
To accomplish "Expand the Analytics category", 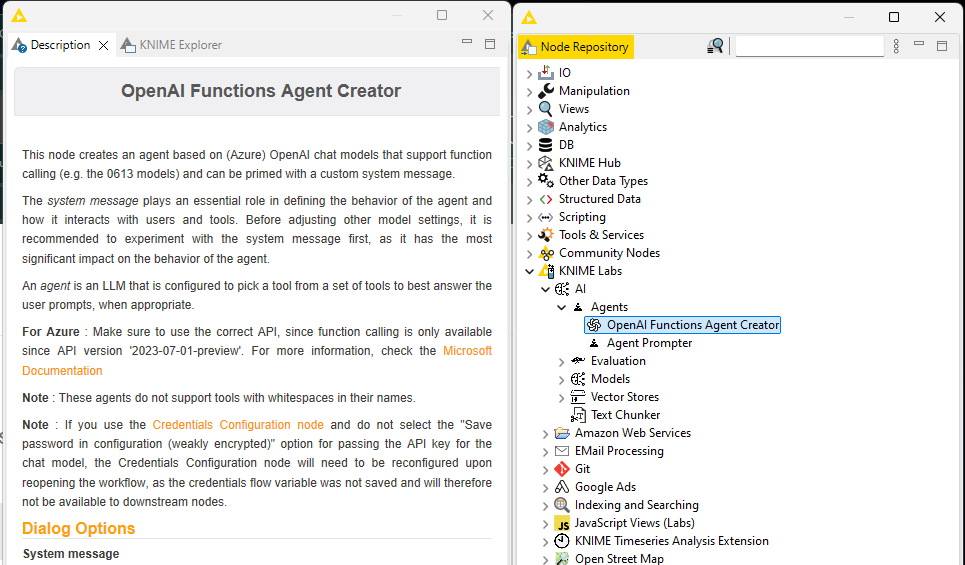I will (x=529, y=128).
